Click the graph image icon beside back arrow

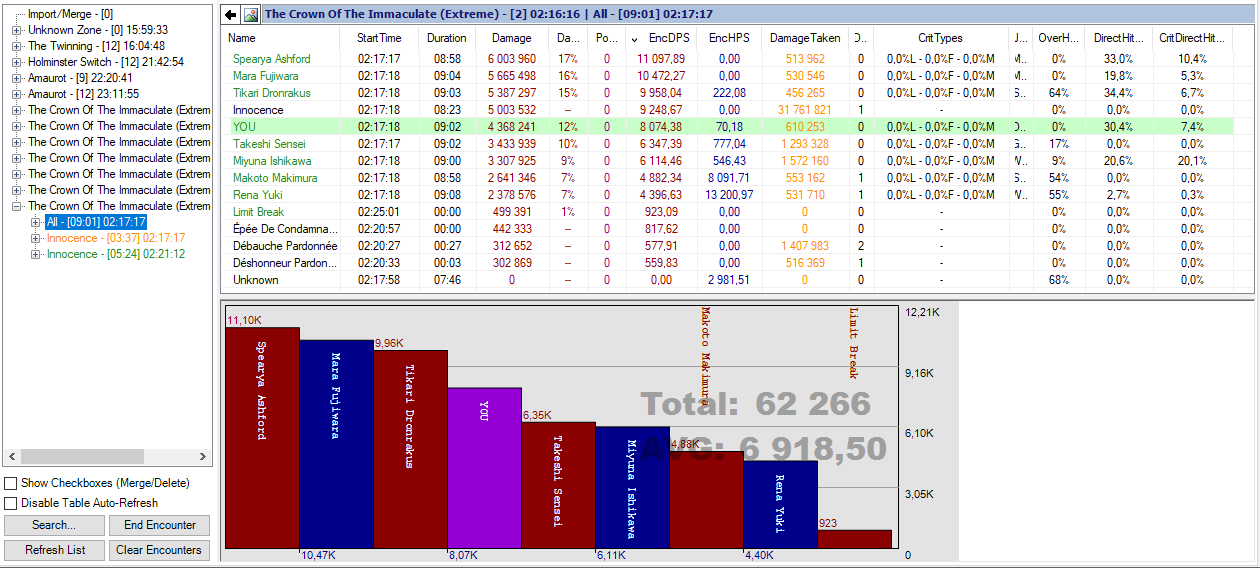click(251, 15)
